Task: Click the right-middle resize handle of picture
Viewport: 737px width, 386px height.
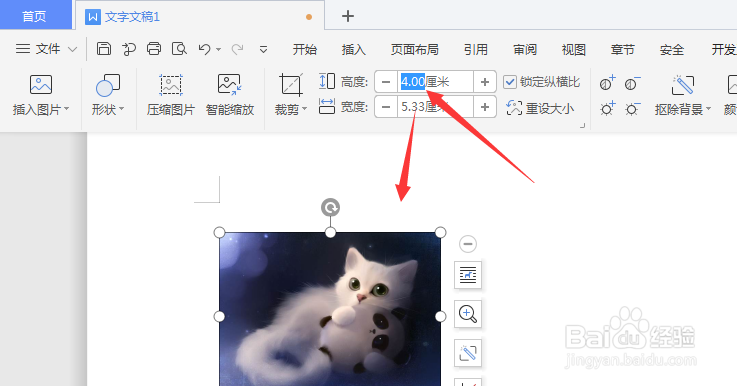Action: [440, 316]
